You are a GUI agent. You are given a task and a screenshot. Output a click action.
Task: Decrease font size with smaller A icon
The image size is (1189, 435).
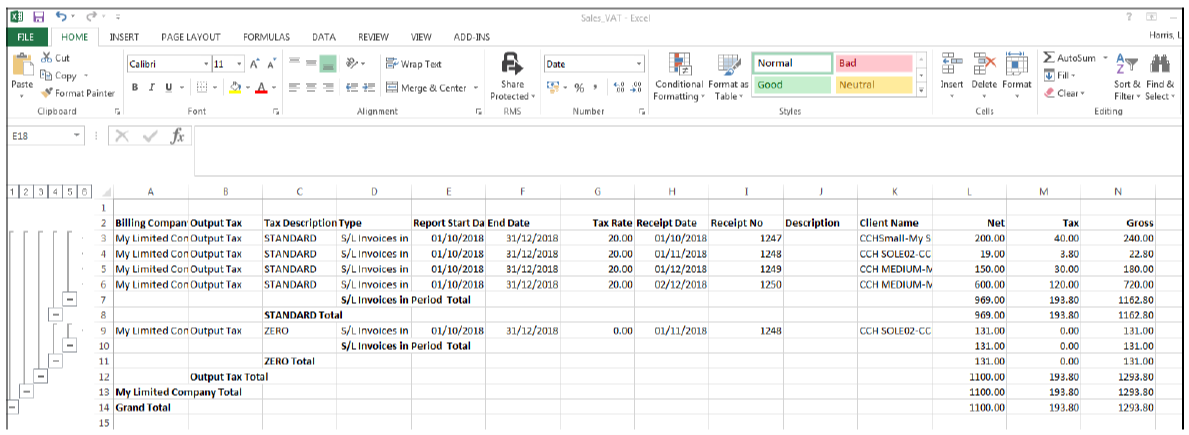(x=271, y=64)
